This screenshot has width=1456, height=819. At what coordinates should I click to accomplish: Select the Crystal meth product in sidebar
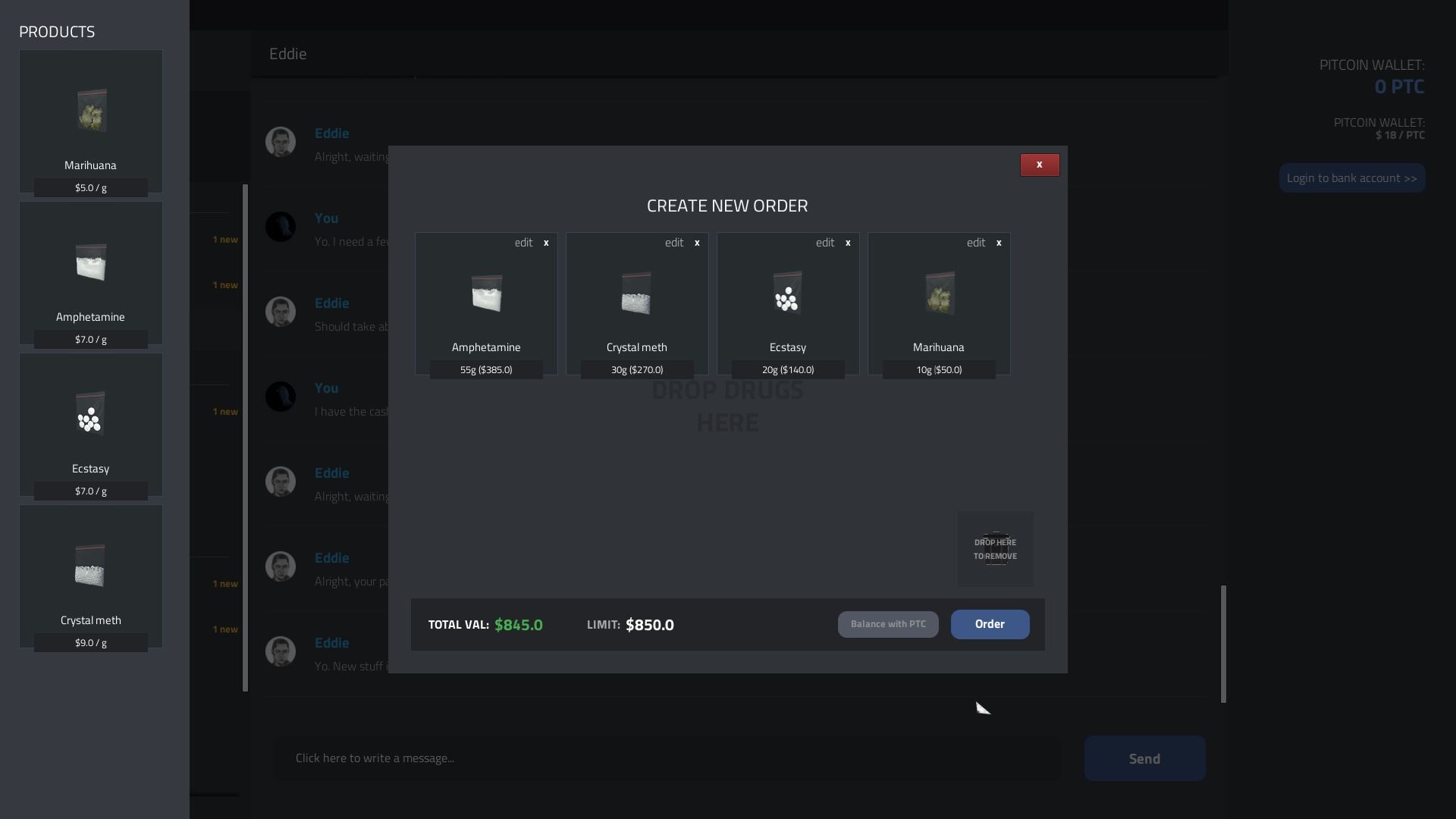(x=90, y=566)
